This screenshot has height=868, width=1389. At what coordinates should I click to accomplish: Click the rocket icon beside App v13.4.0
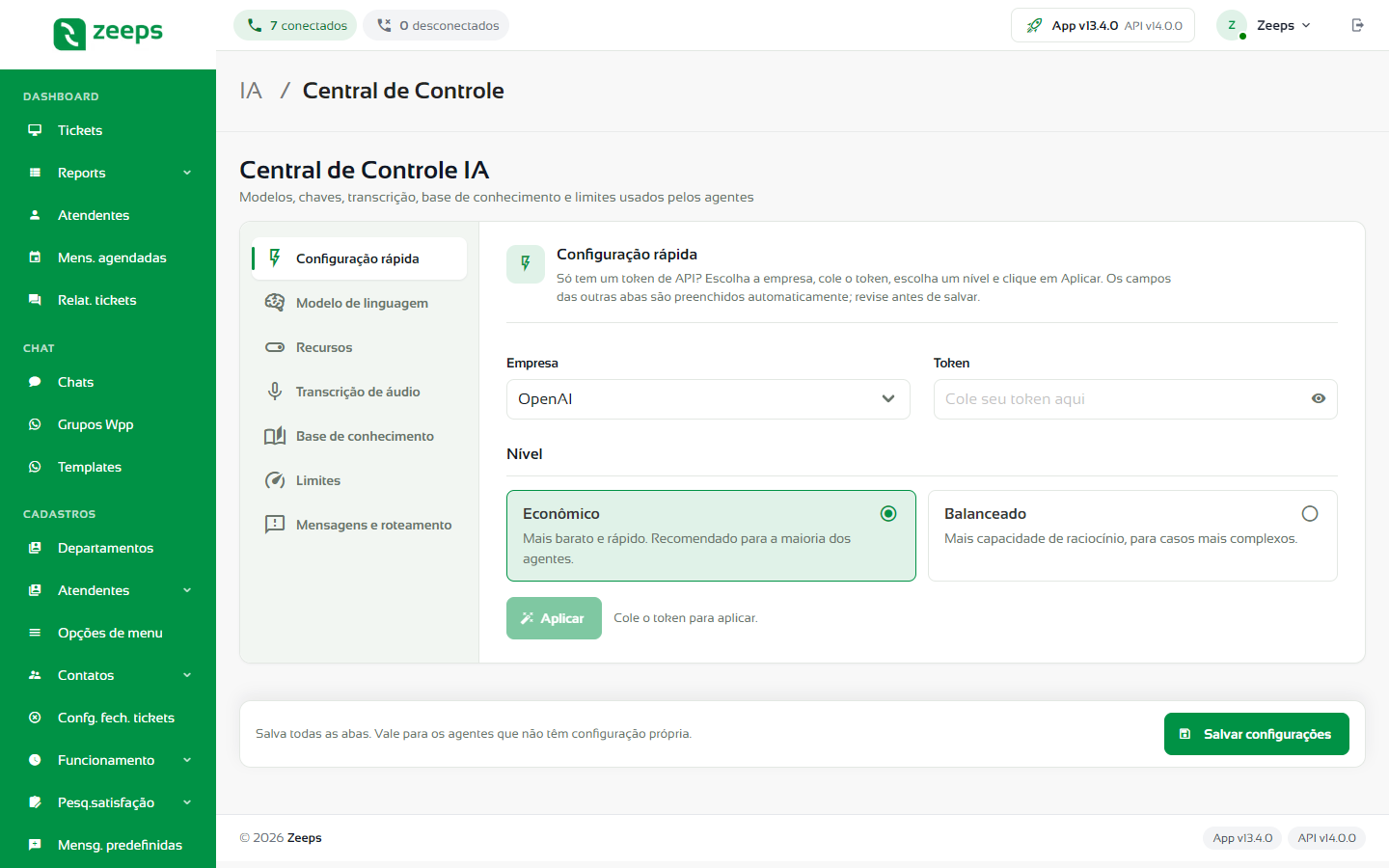click(x=1034, y=26)
